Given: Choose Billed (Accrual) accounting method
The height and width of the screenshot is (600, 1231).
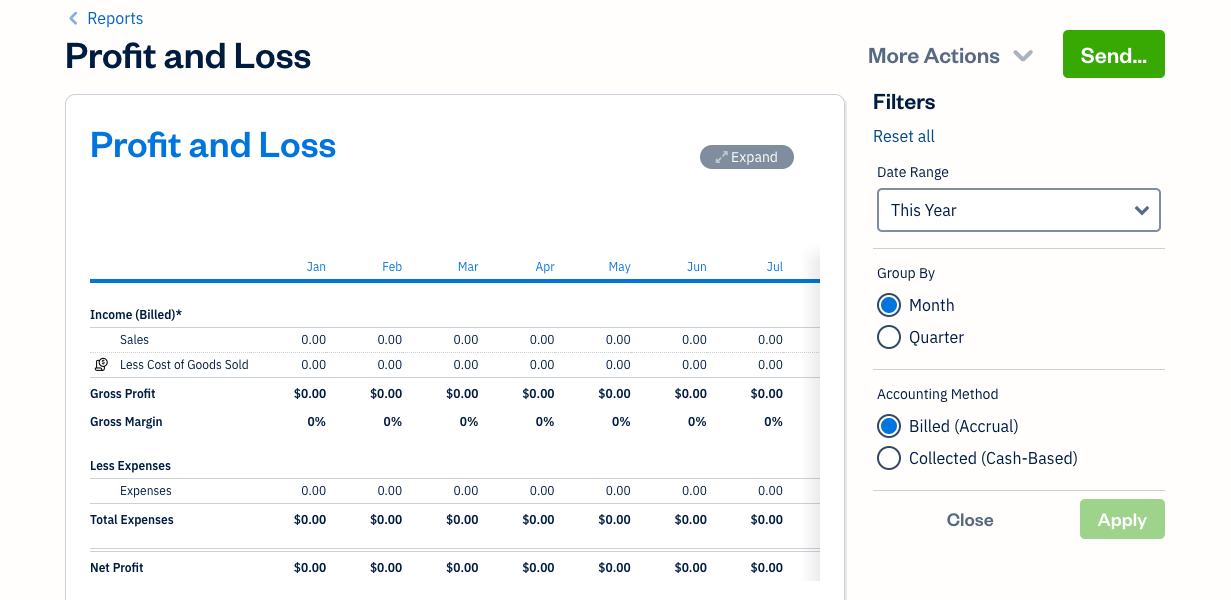Looking at the screenshot, I should [889, 426].
